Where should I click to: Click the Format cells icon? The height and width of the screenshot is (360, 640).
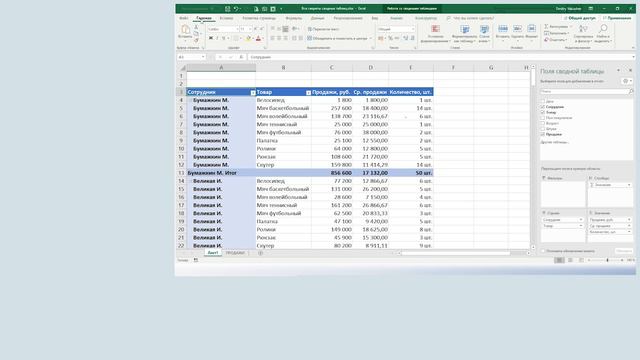pyautogui.click(x=531, y=28)
